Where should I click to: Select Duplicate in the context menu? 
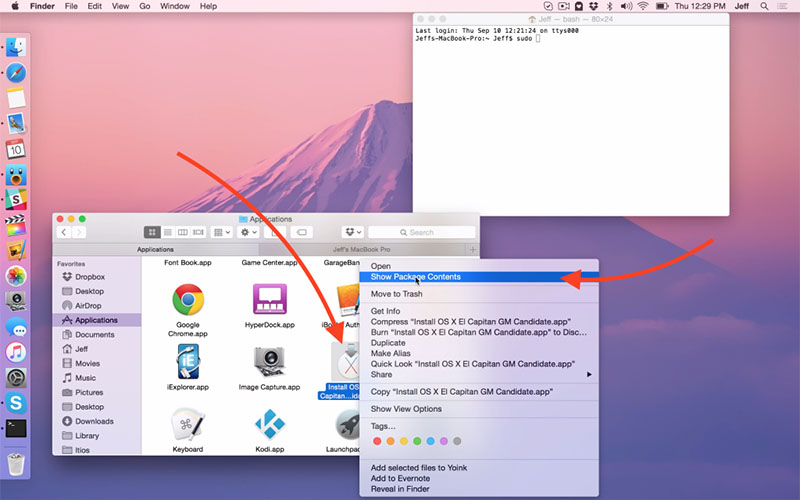pyautogui.click(x=479, y=343)
